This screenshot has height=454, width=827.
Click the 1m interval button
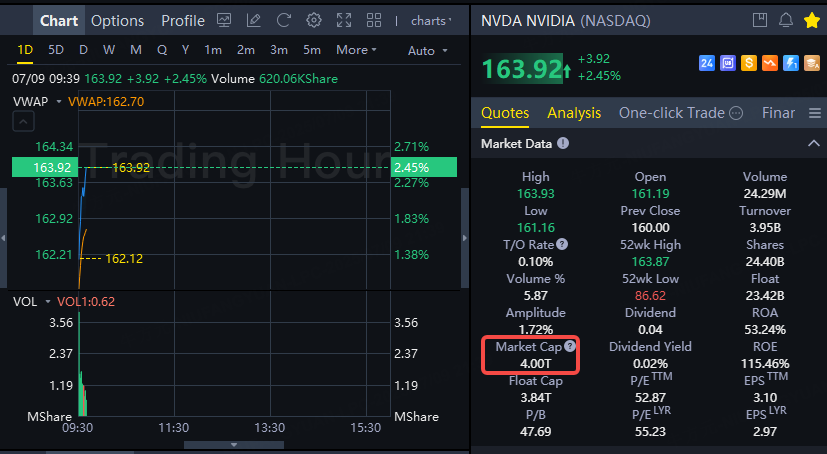click(x=213, y=50)
